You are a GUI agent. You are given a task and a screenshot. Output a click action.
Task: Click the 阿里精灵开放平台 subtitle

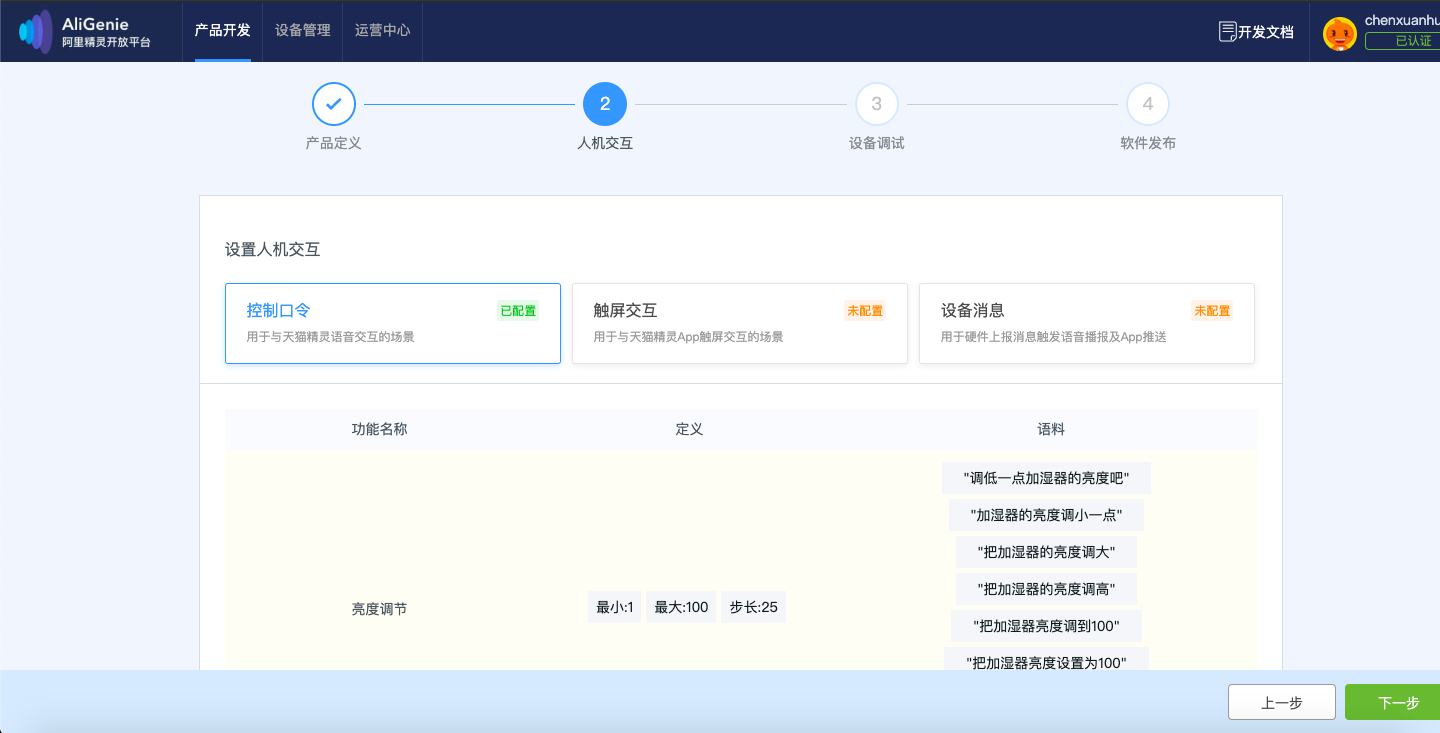[x=106, y=42]
